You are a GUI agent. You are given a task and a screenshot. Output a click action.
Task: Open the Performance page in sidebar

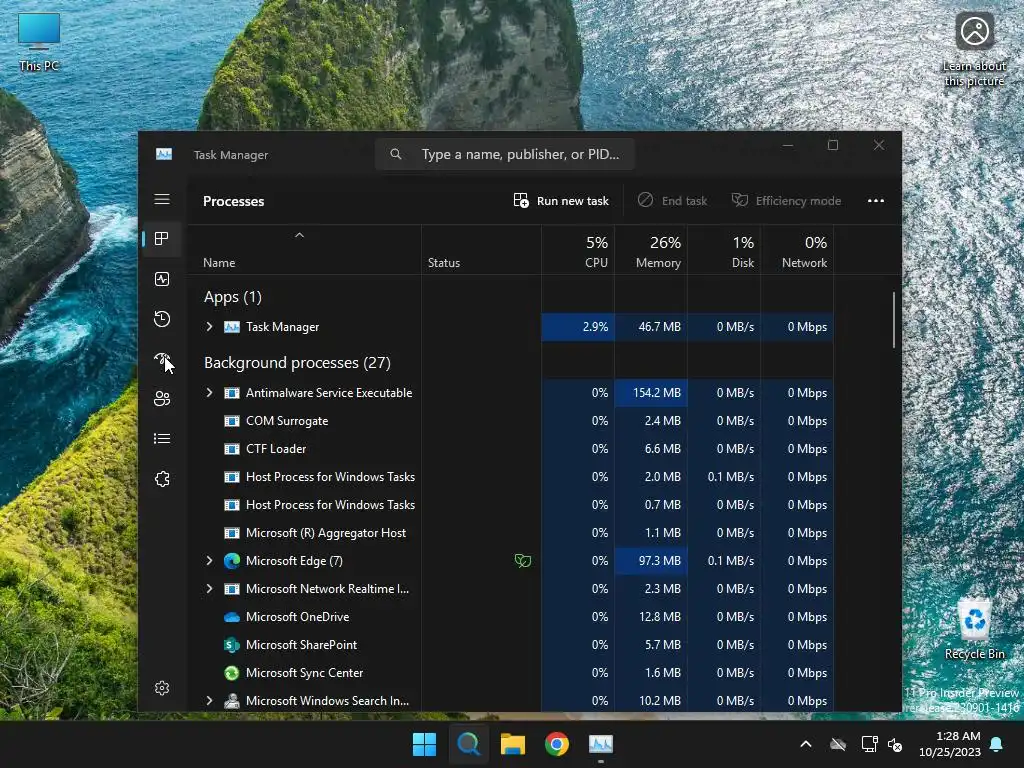(x=162, y=279)
